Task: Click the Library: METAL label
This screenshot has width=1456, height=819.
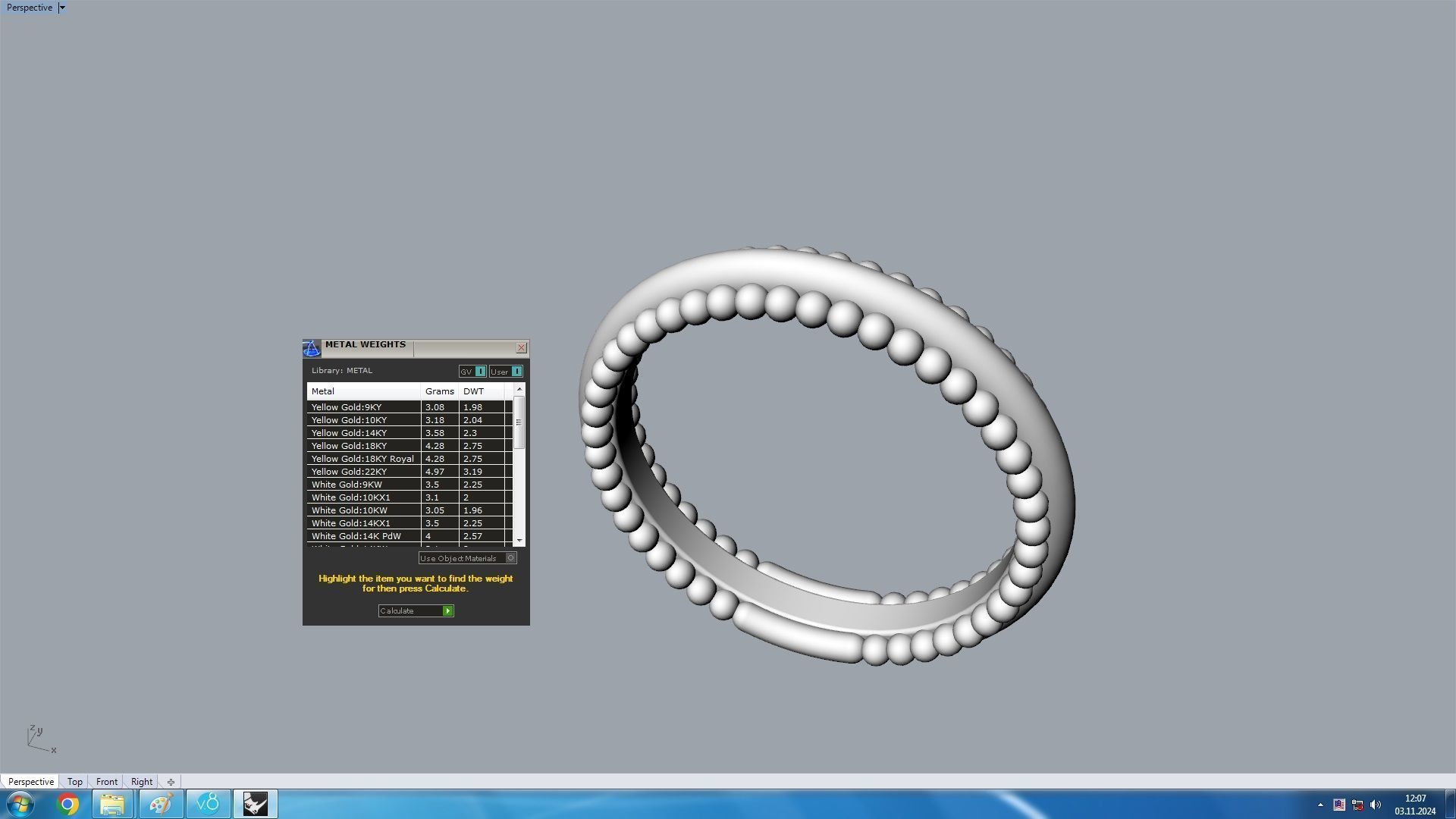Action: pyautogui.click(x=341, y=371)
